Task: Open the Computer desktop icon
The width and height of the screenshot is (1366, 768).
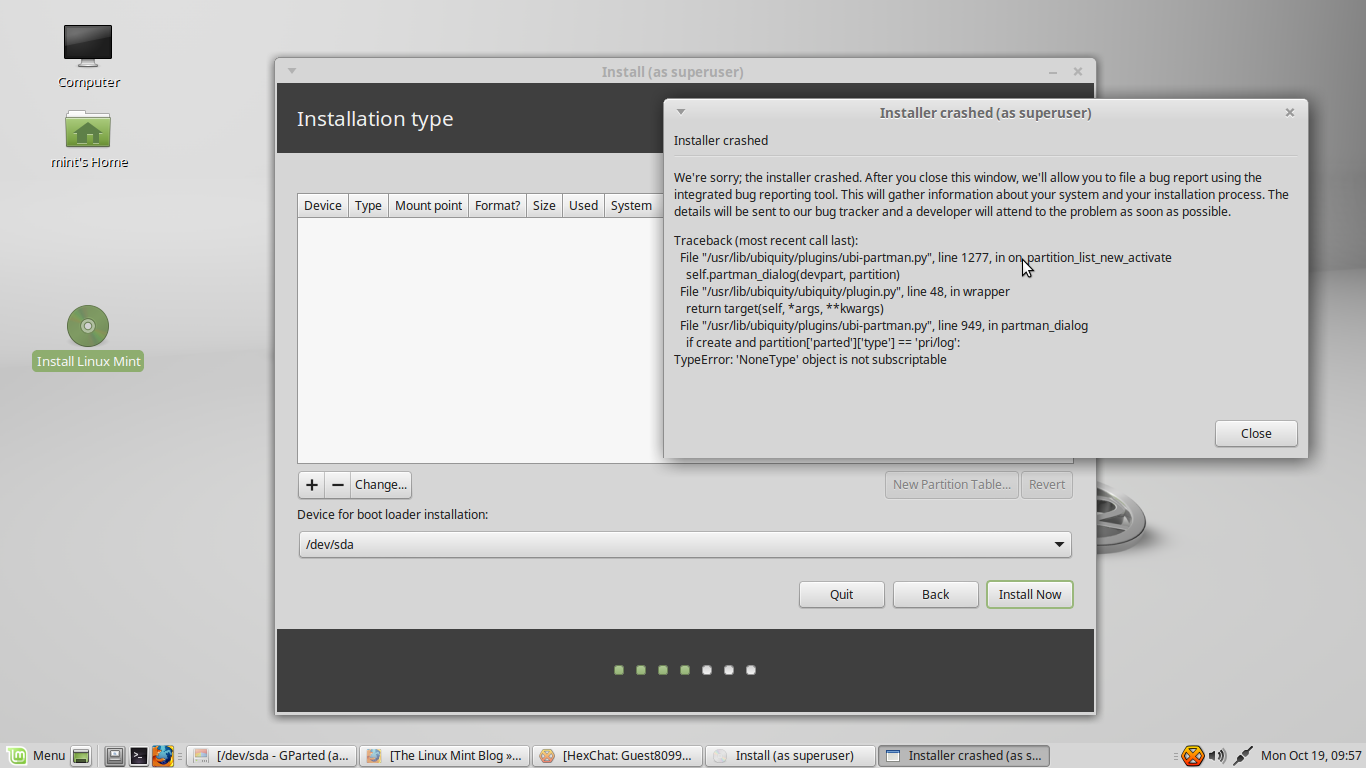Action: (88, 56)
